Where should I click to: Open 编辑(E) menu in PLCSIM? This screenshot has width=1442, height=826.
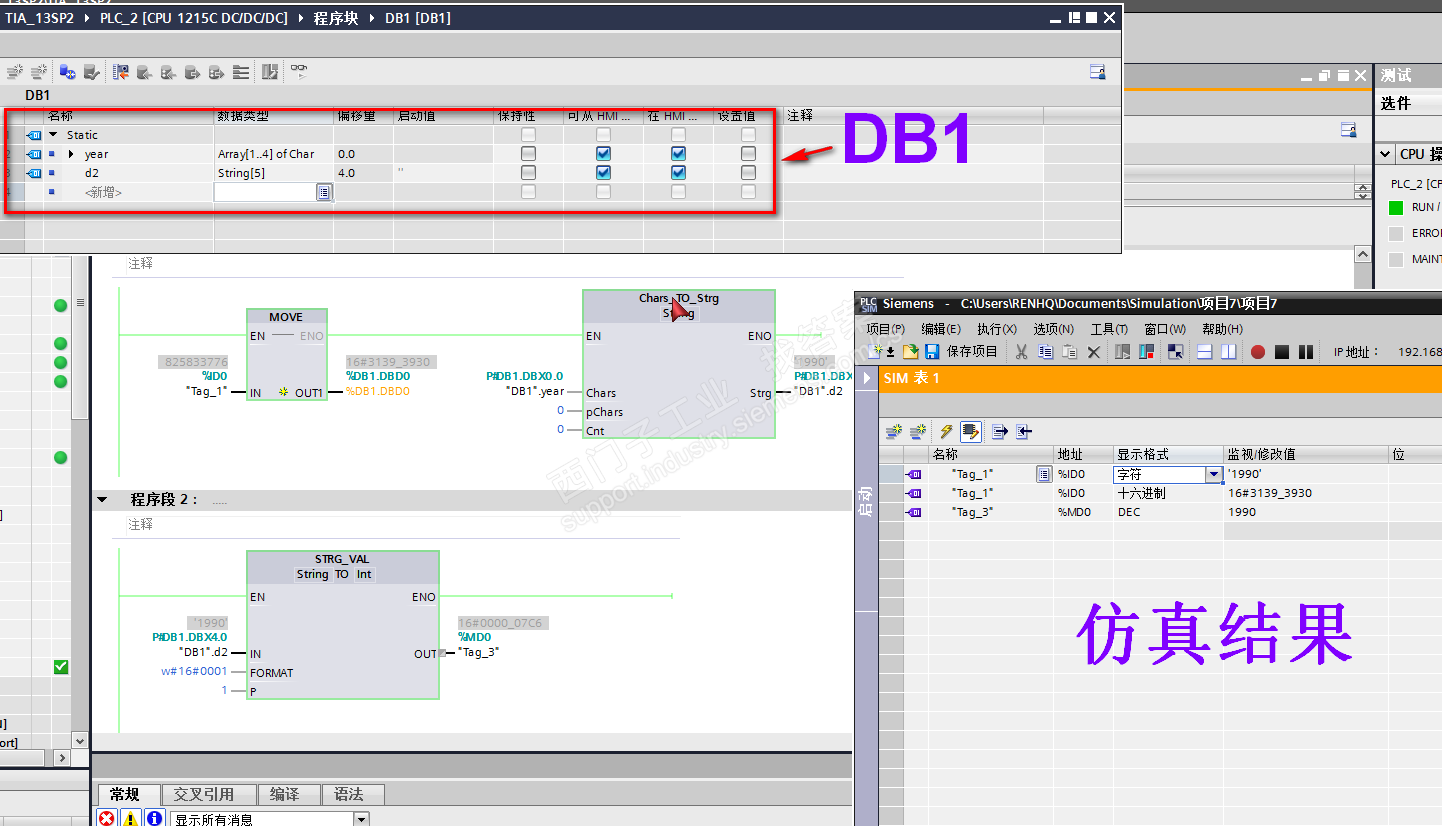(x=941, y=329)
